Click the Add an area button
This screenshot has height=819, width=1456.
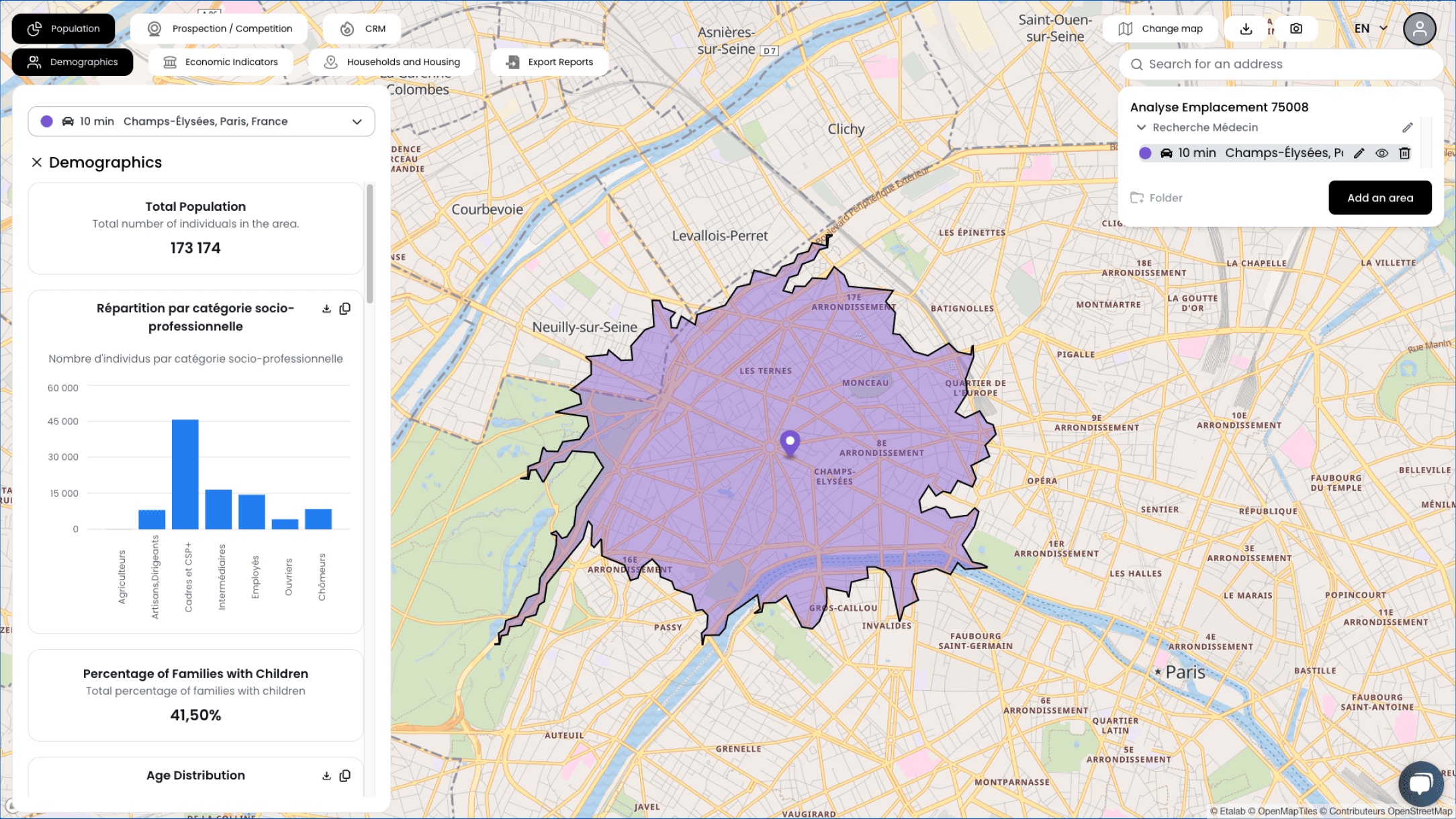1380,198
